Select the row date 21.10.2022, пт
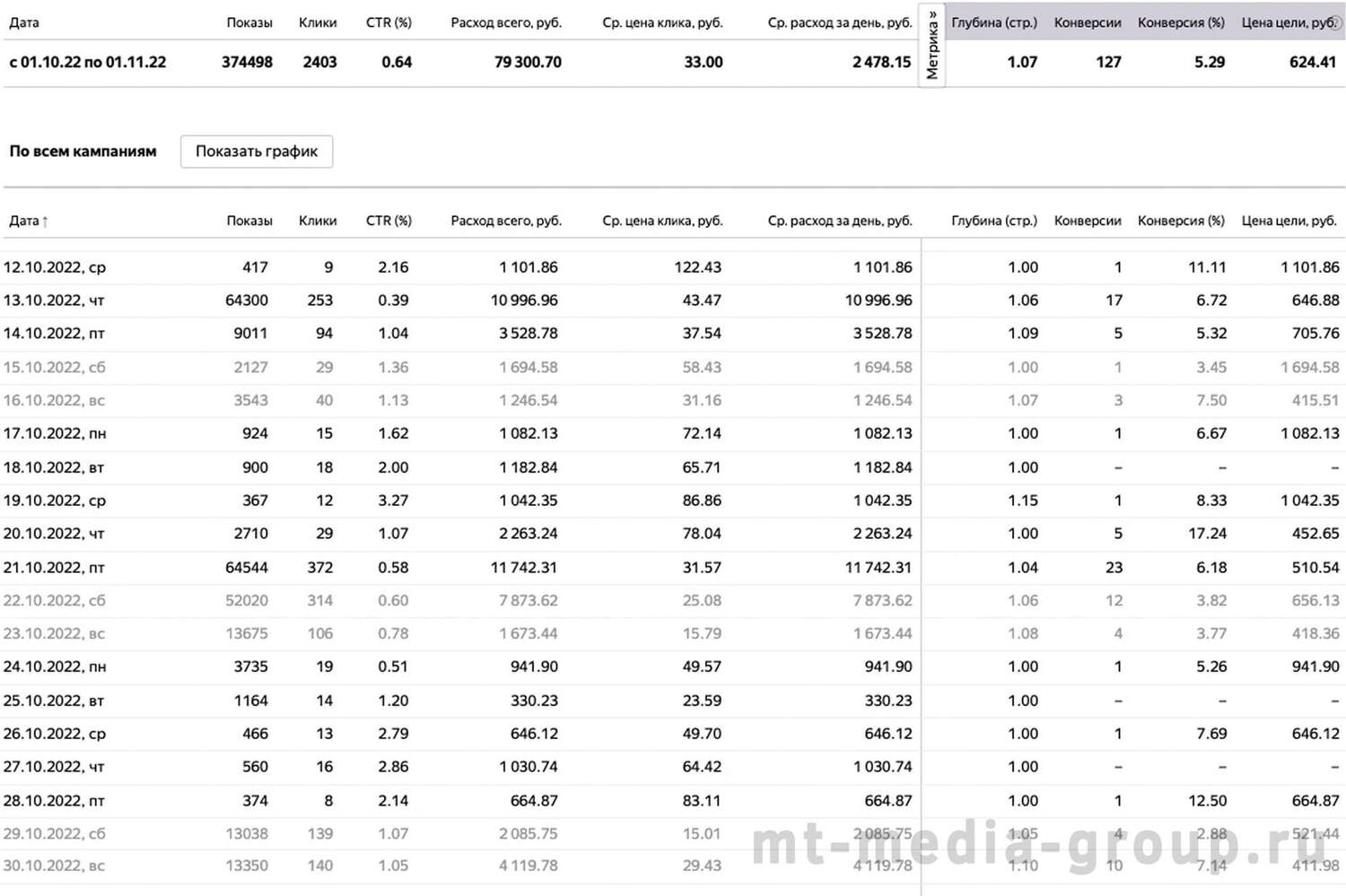 pyautogui.click(x=54, y=568)
